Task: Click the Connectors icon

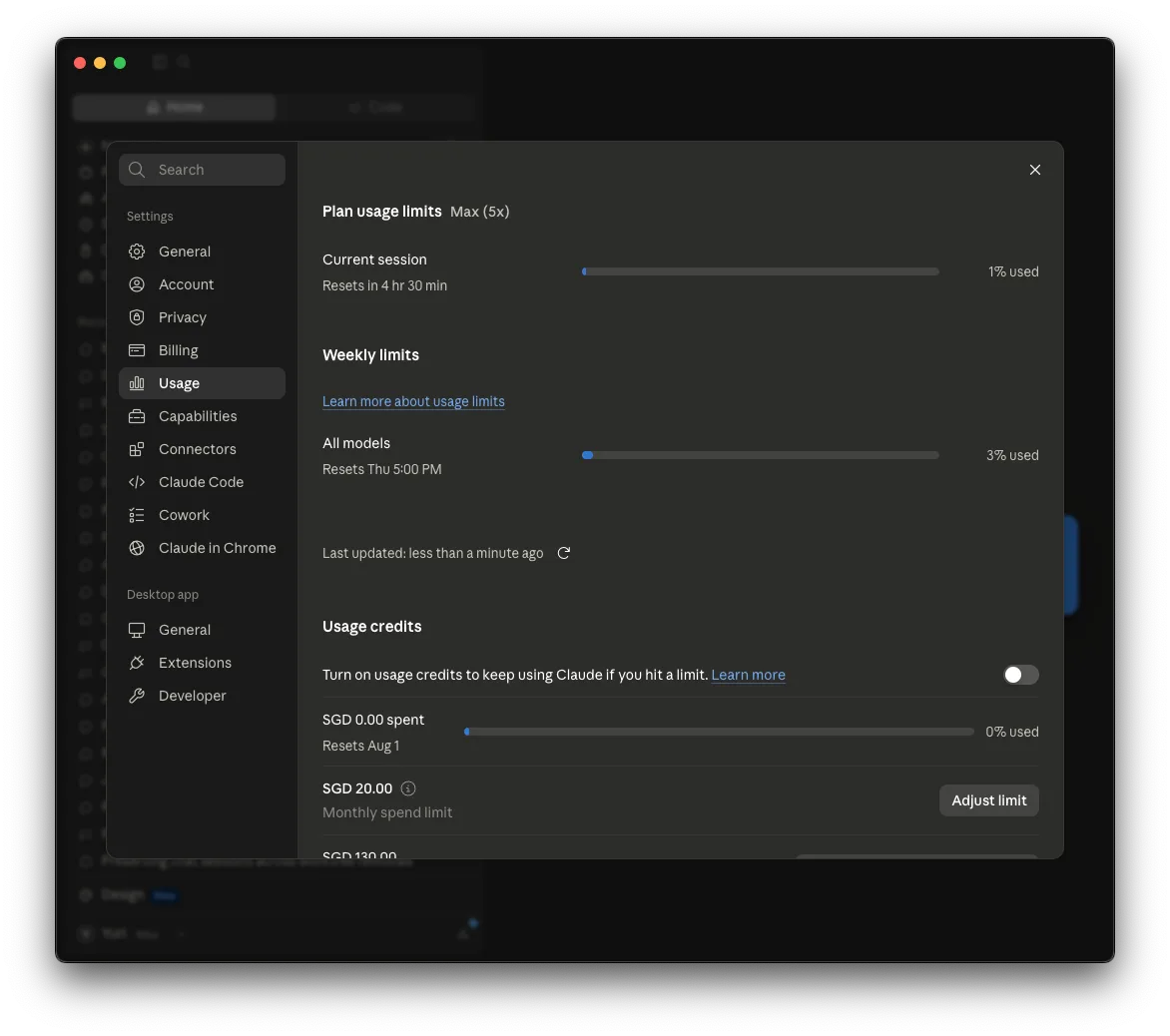Action: (137, 449)
